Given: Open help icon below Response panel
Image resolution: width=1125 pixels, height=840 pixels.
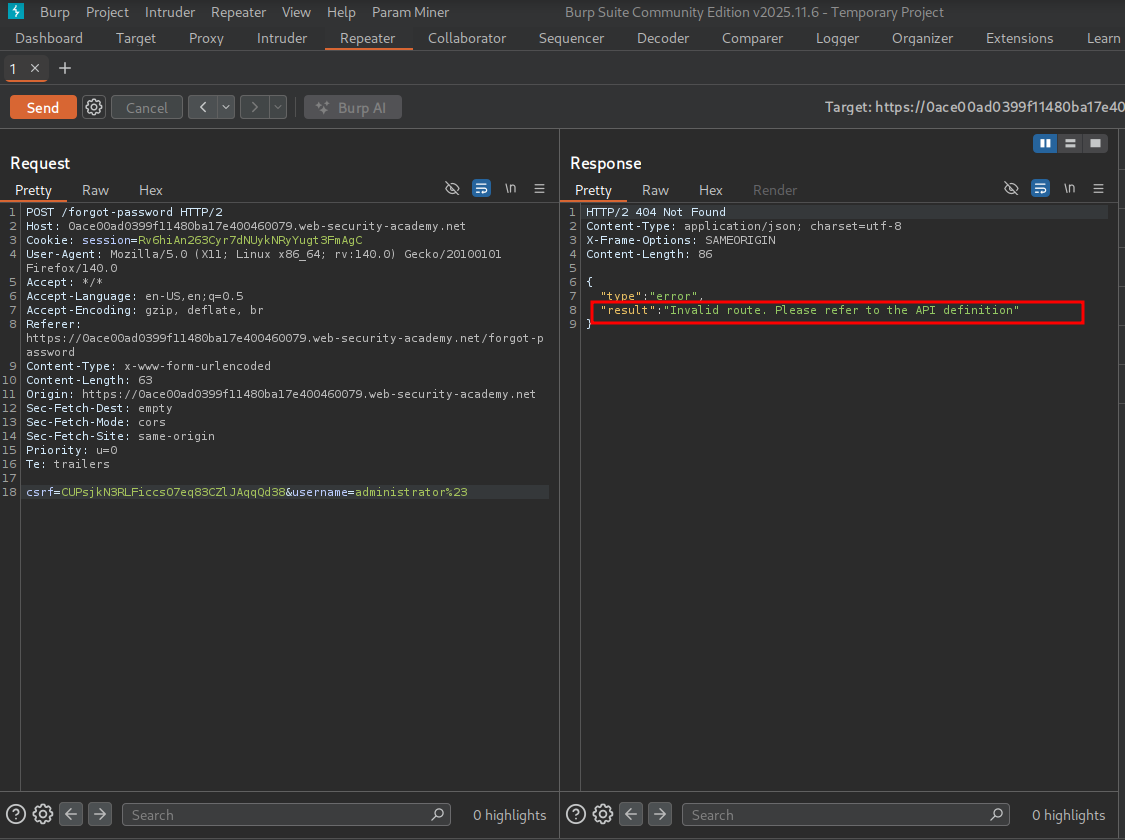Looking at the screenshot, I should click(575, 814).
